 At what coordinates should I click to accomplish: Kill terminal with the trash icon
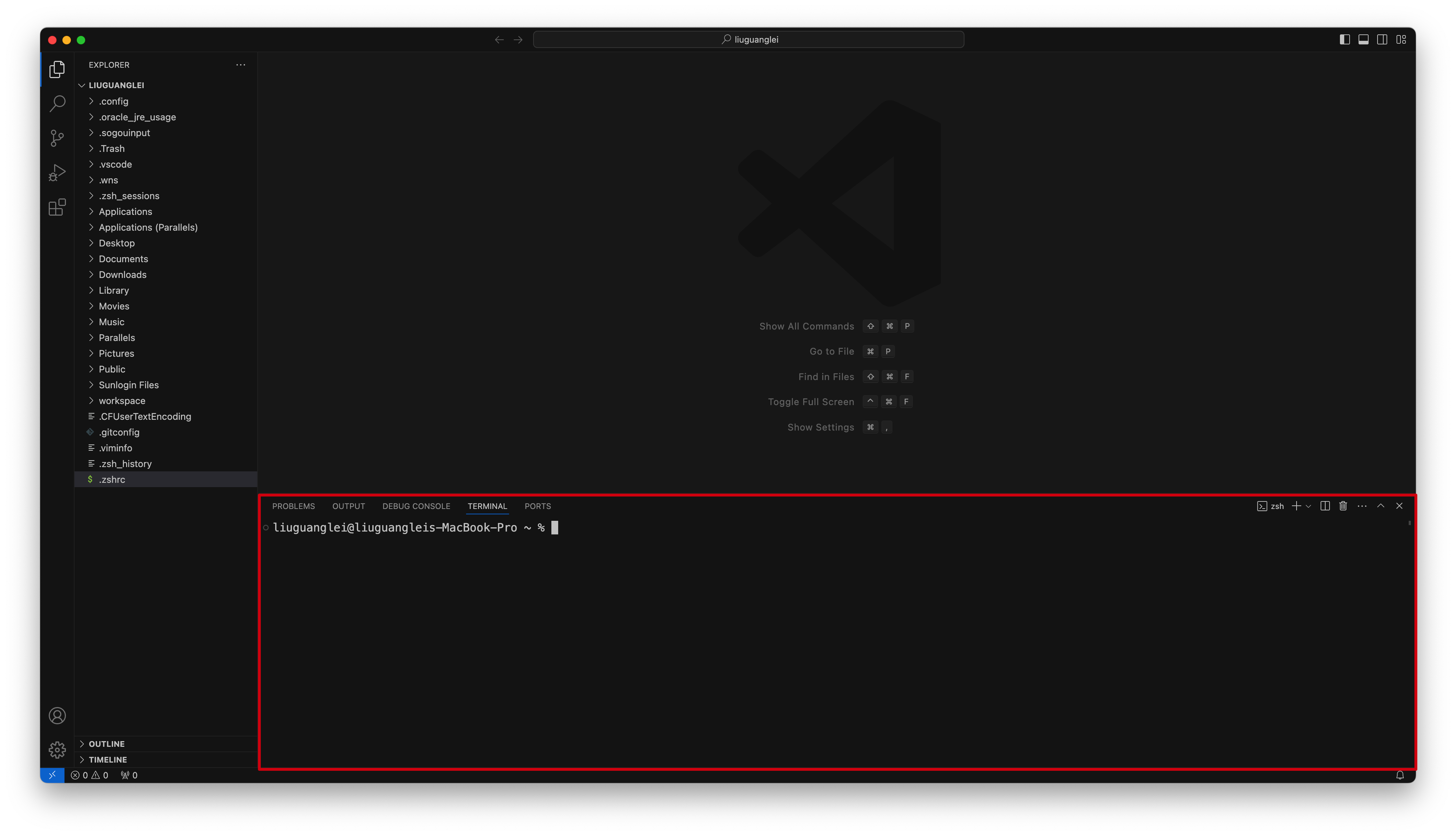coord(1343,506)
